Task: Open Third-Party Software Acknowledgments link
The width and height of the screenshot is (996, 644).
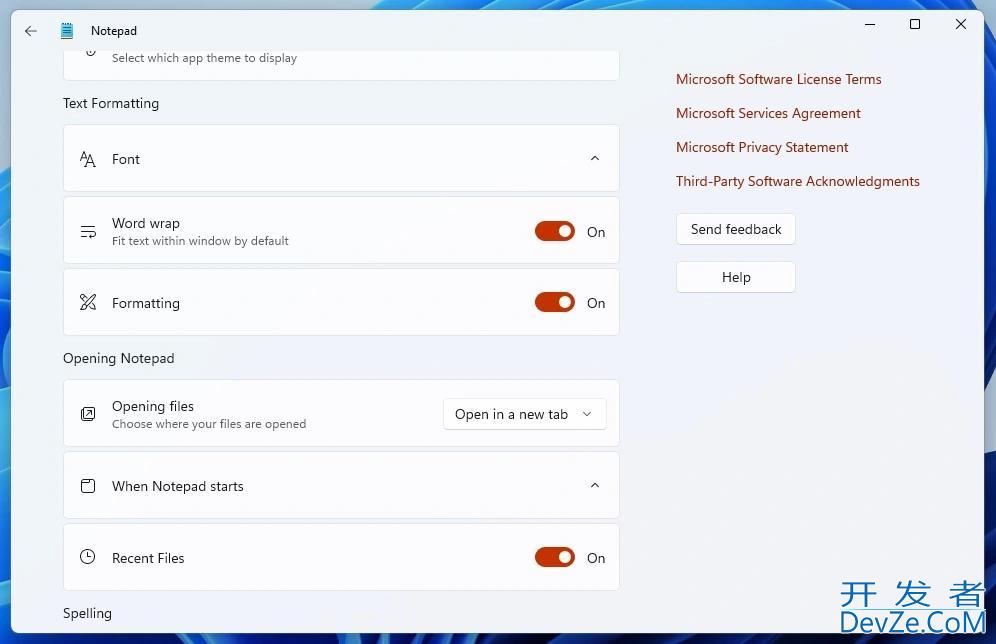Action: click(x=797, y=181)
